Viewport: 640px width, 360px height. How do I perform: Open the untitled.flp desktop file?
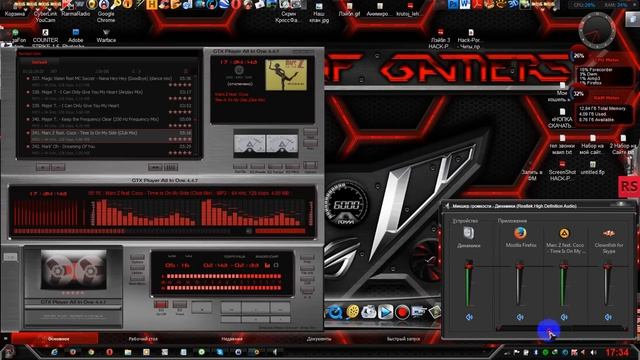tap(593, 168)
